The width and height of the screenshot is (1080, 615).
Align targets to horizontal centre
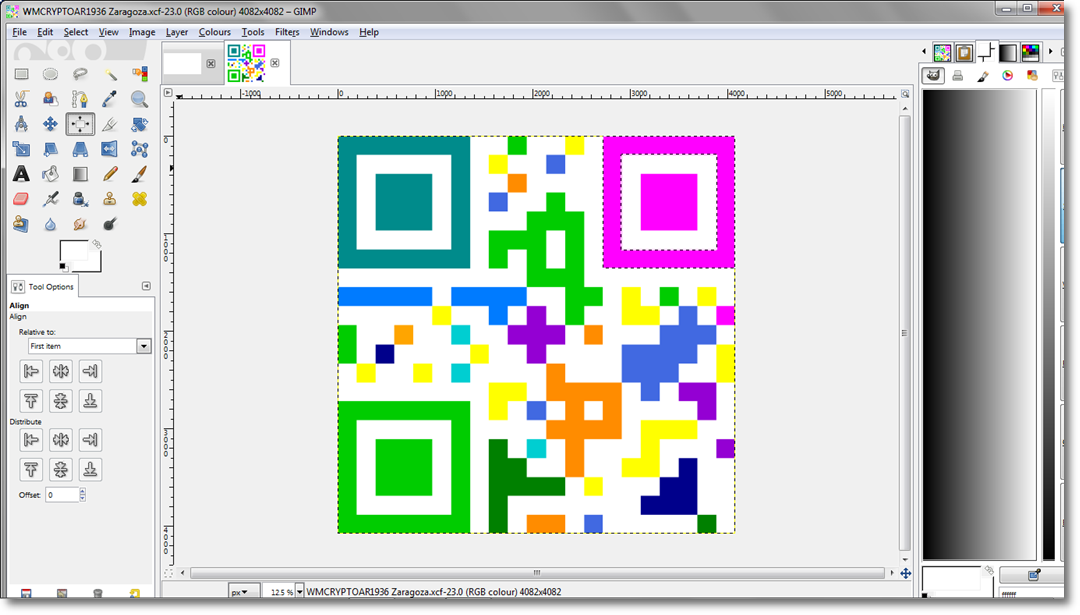pyautogui.click(x=61, y=371)
